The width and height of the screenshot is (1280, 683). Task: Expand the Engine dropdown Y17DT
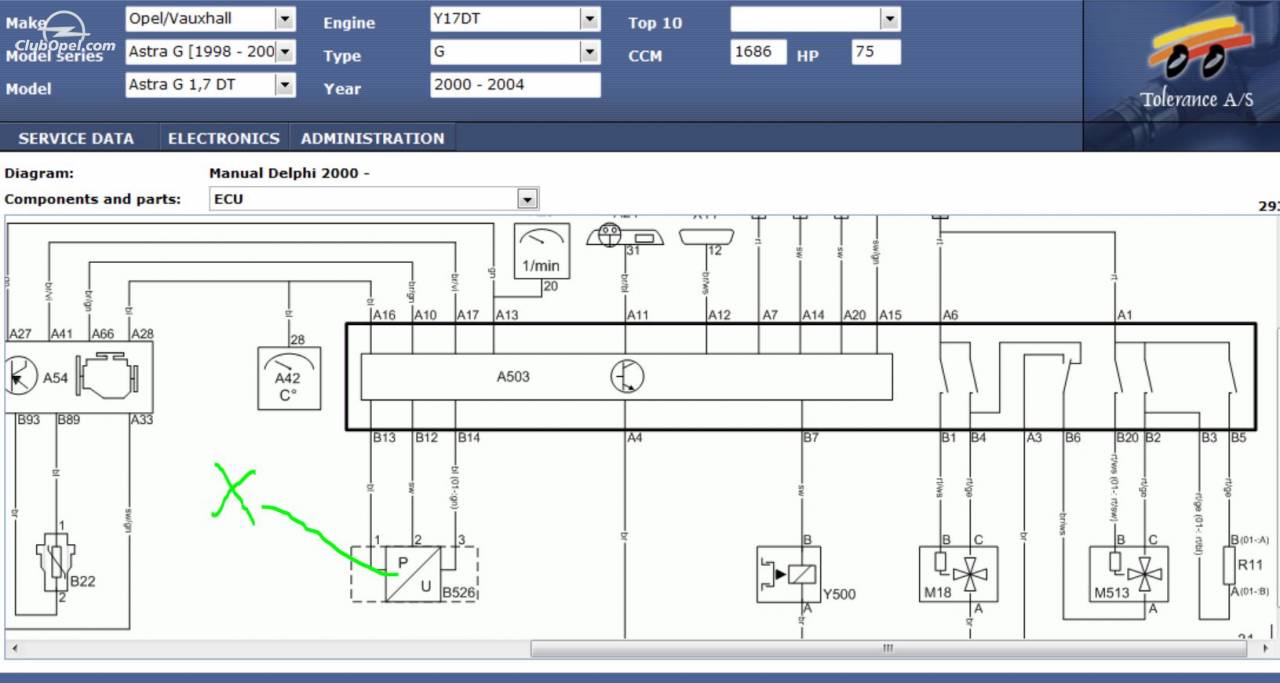[515, 18]
